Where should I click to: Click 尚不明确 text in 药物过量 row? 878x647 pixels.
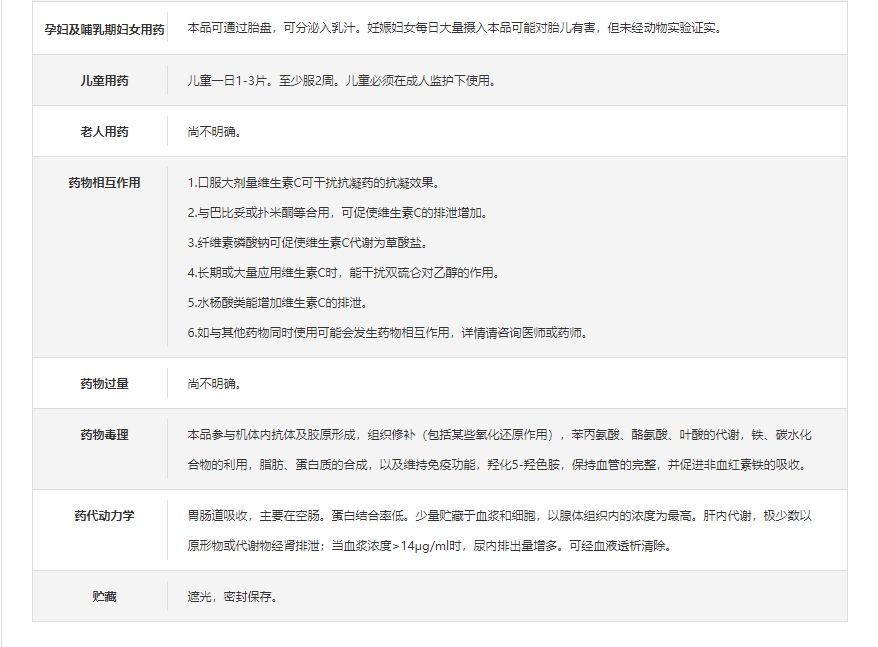pos(214,383)
